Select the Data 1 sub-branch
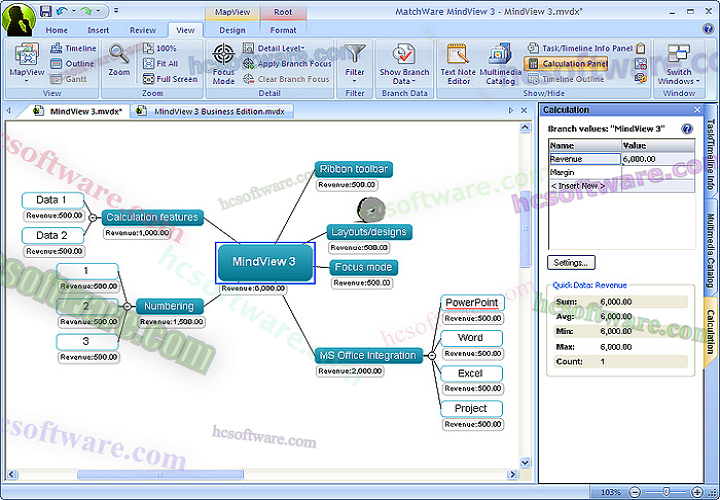Image resolution: width=720 pixels, height=500 pixels. pyautogui.click(x=52, y=200)
